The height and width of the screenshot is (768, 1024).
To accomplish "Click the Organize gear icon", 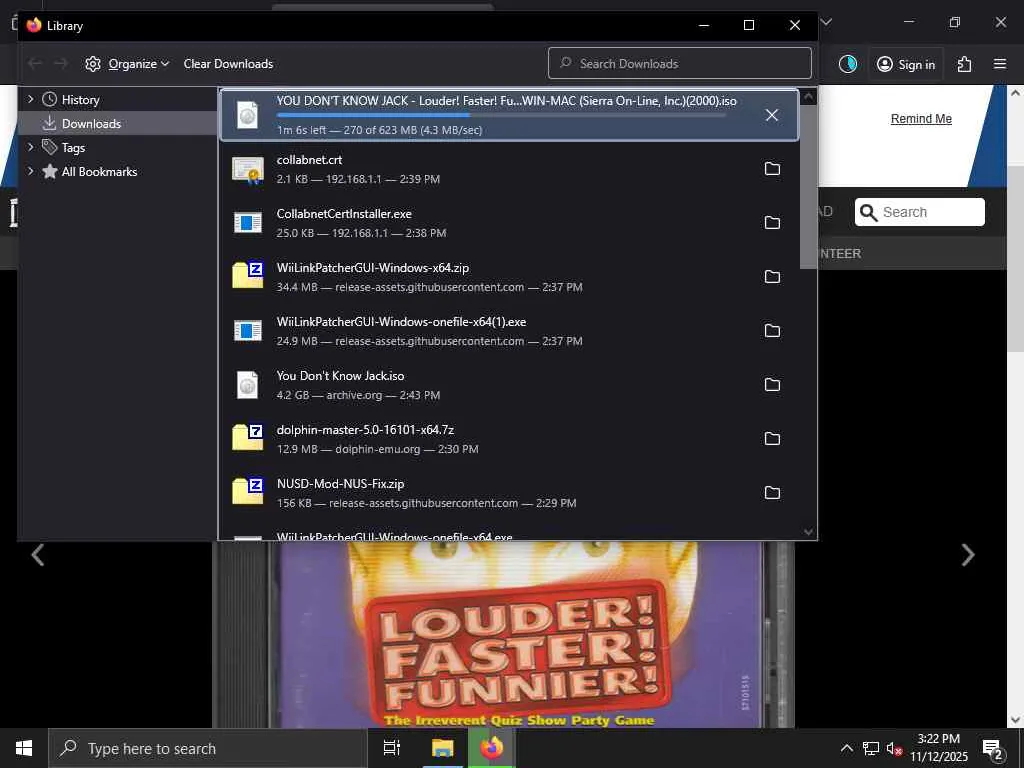I will tap(93, 64).
